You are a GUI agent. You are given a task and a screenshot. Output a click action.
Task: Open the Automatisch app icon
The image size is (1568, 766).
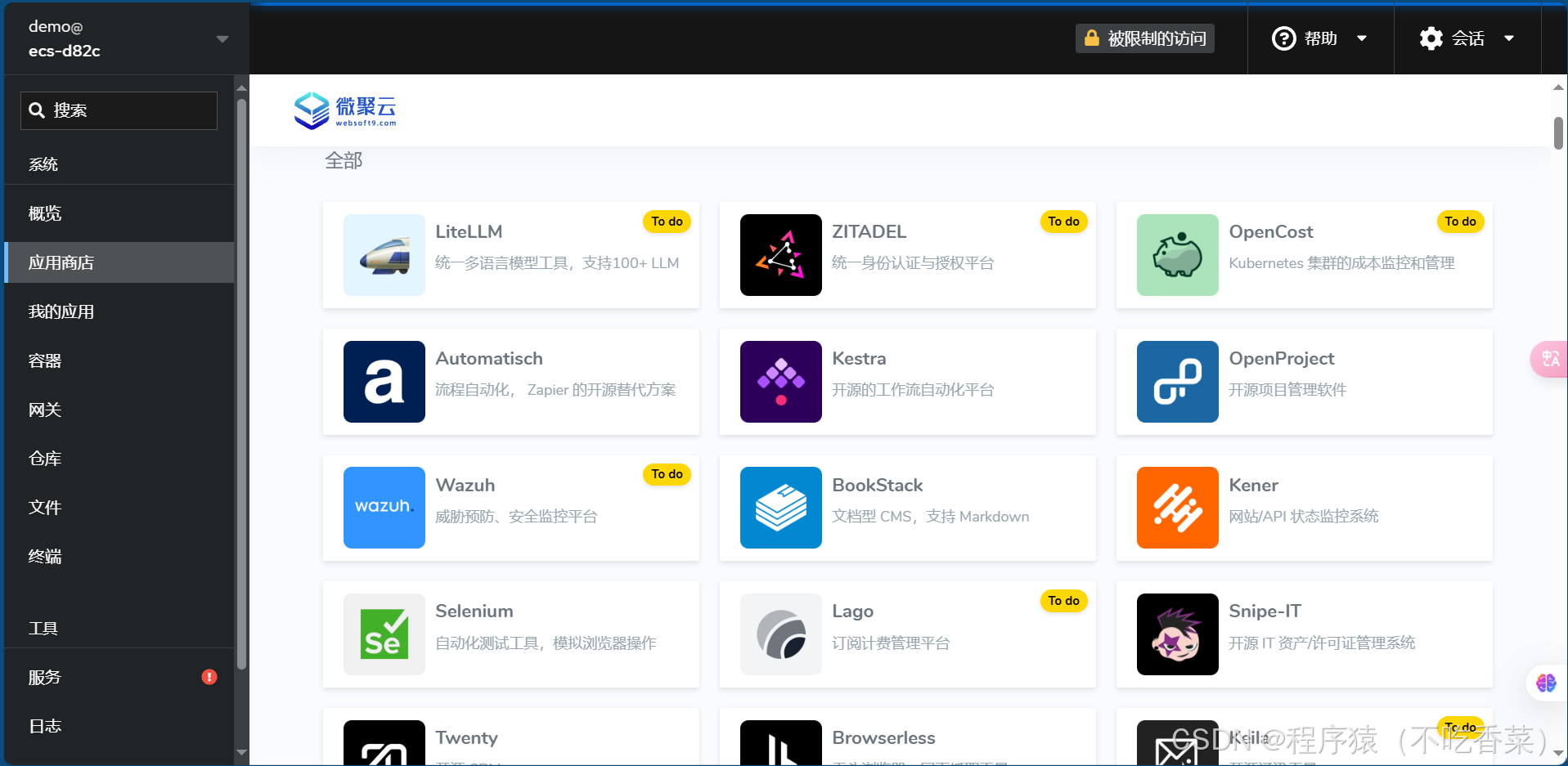click(384, 382)
